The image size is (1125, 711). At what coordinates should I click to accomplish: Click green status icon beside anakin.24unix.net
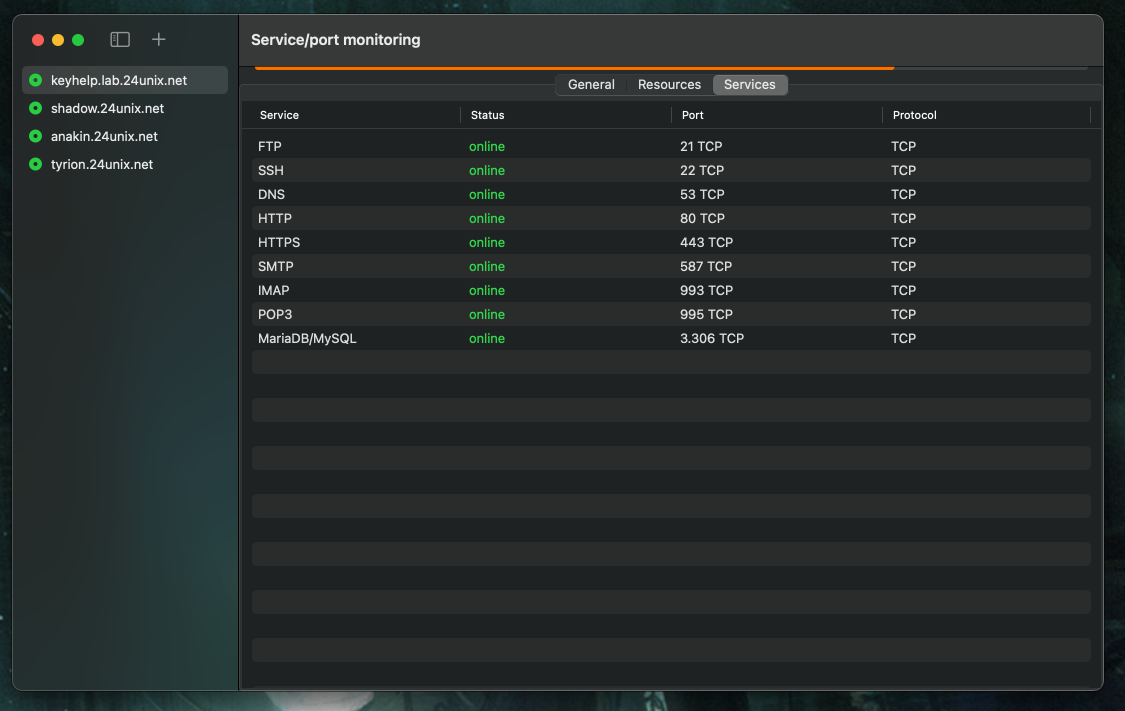(36, 136)
